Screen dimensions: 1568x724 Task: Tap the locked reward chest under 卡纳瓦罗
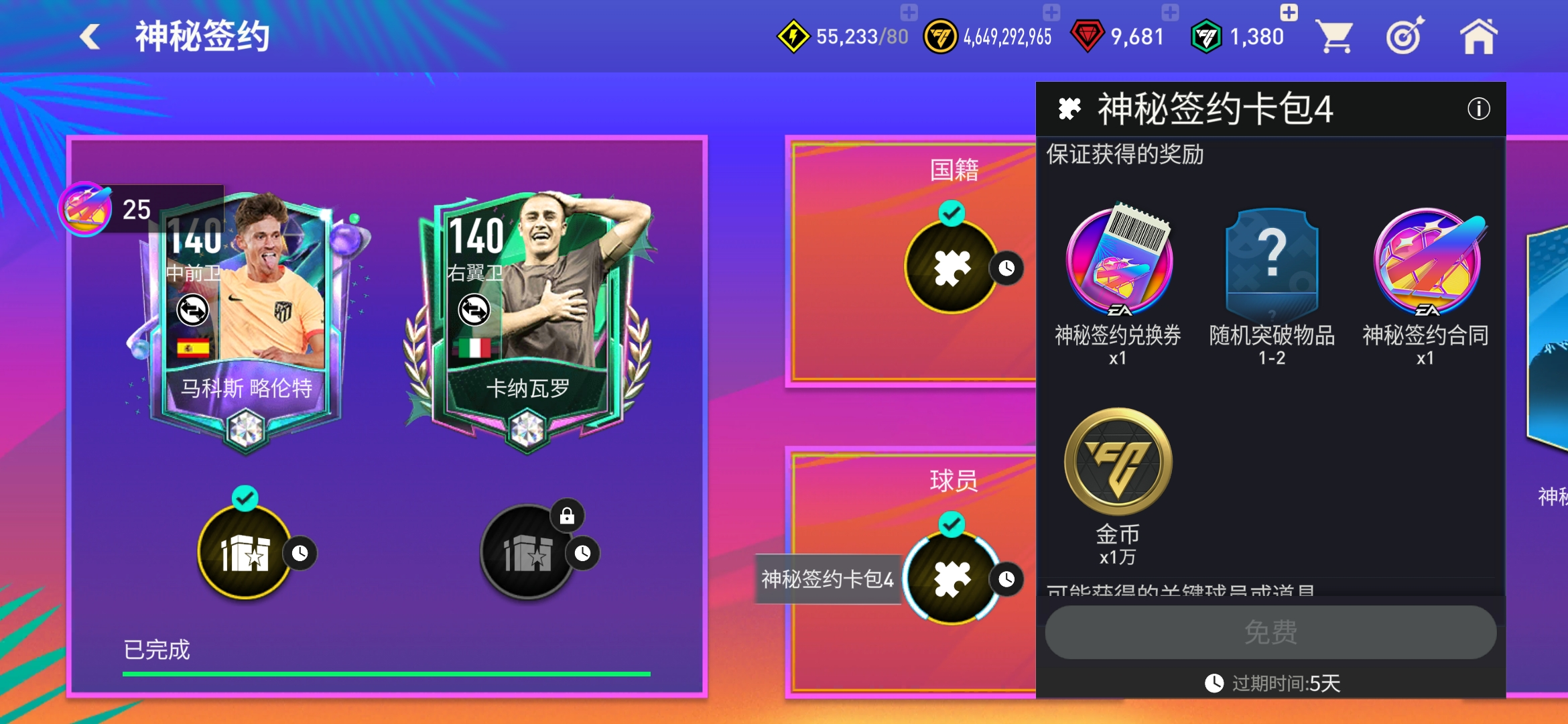point(527,552)
